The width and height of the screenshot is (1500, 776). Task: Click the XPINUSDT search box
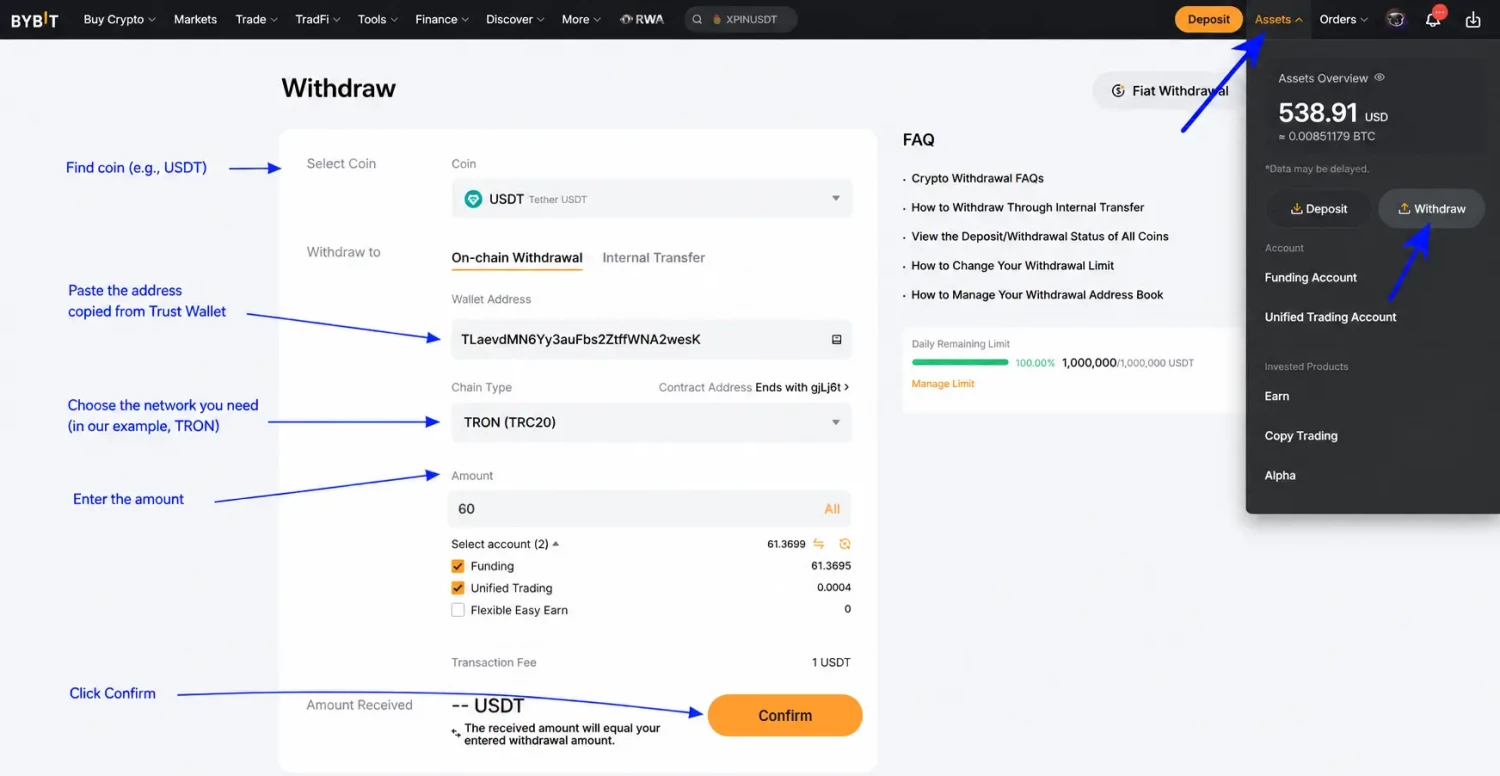click(x=741, y=19)
